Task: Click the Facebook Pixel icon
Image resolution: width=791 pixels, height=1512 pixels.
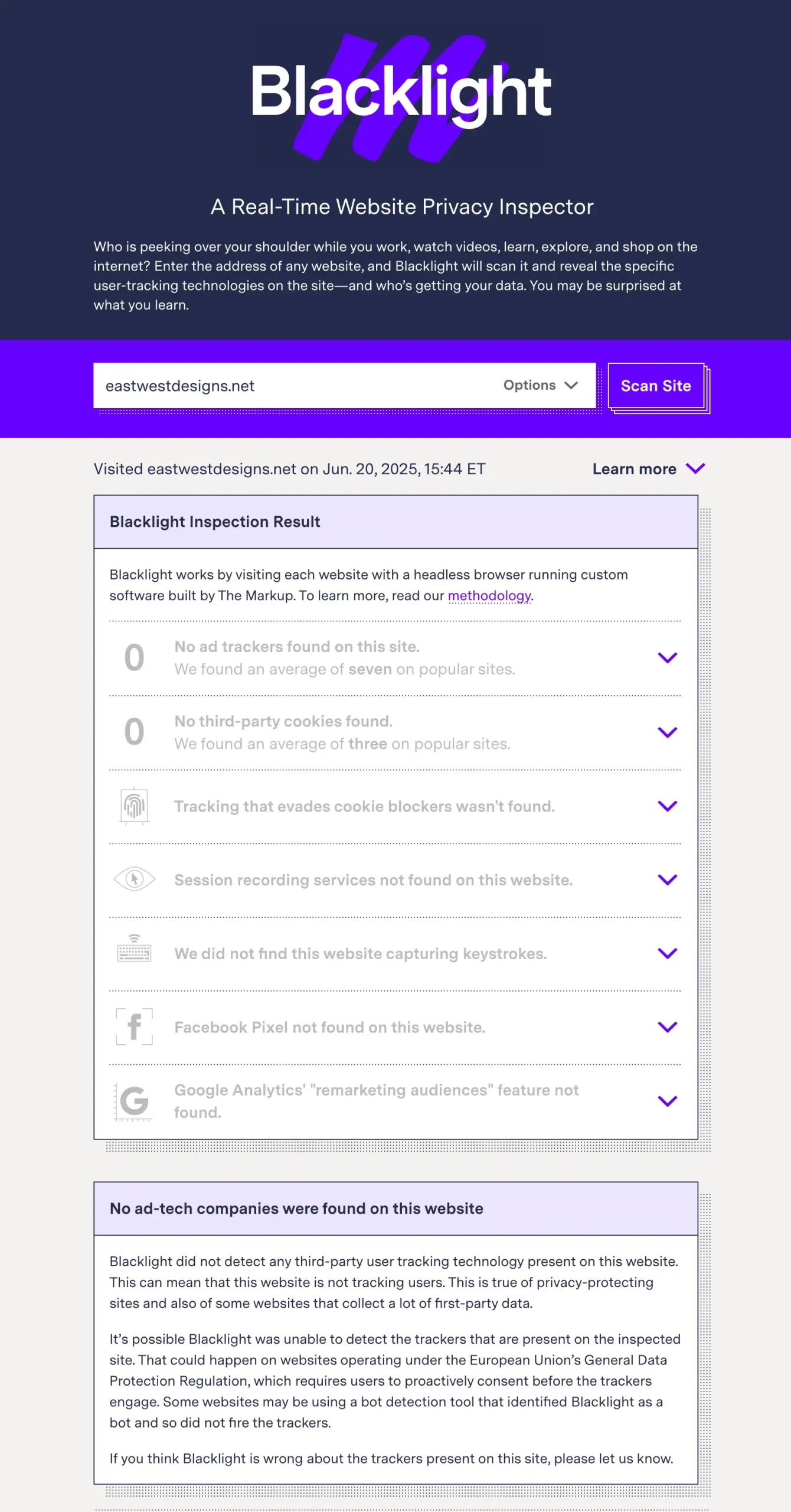Action: 135,1027
